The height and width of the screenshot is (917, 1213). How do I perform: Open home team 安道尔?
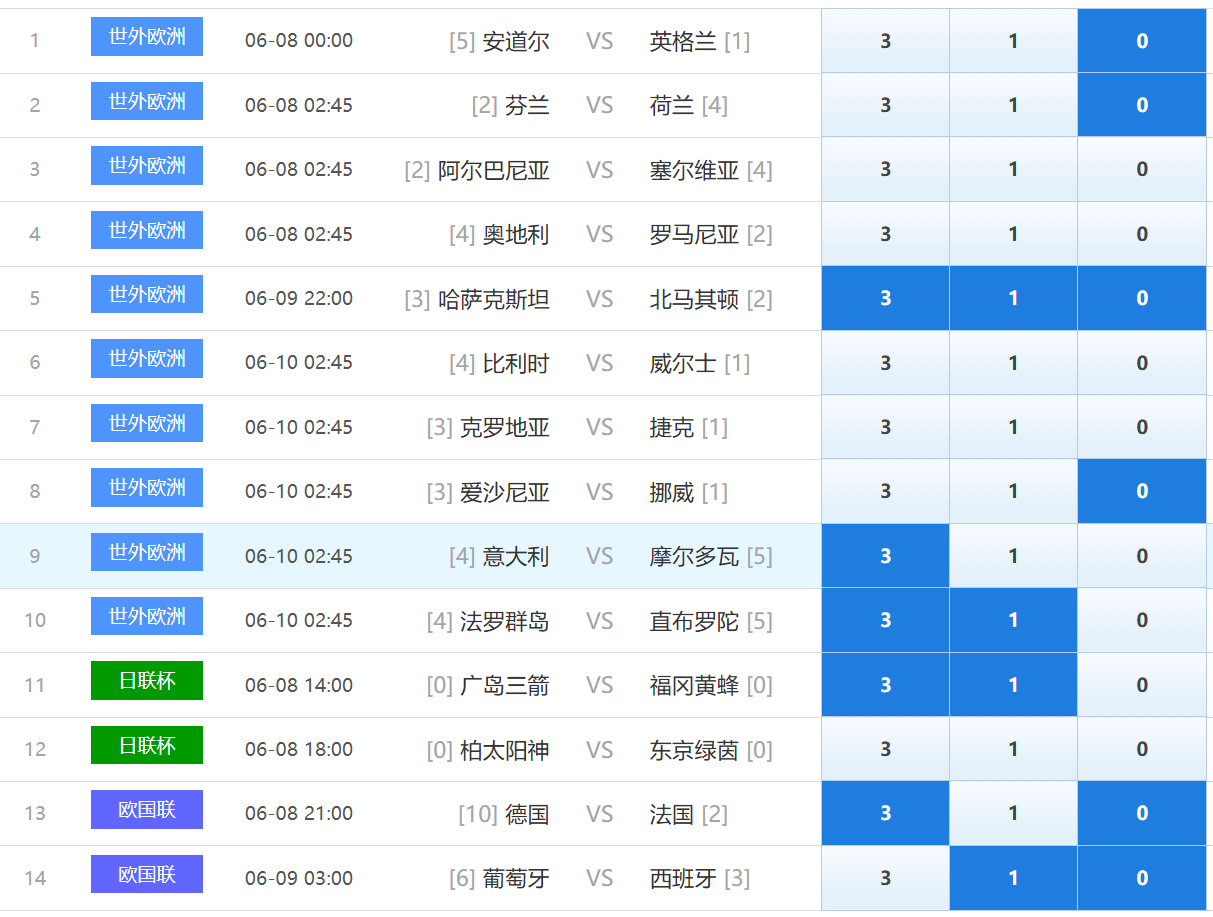tap(516, 41)
